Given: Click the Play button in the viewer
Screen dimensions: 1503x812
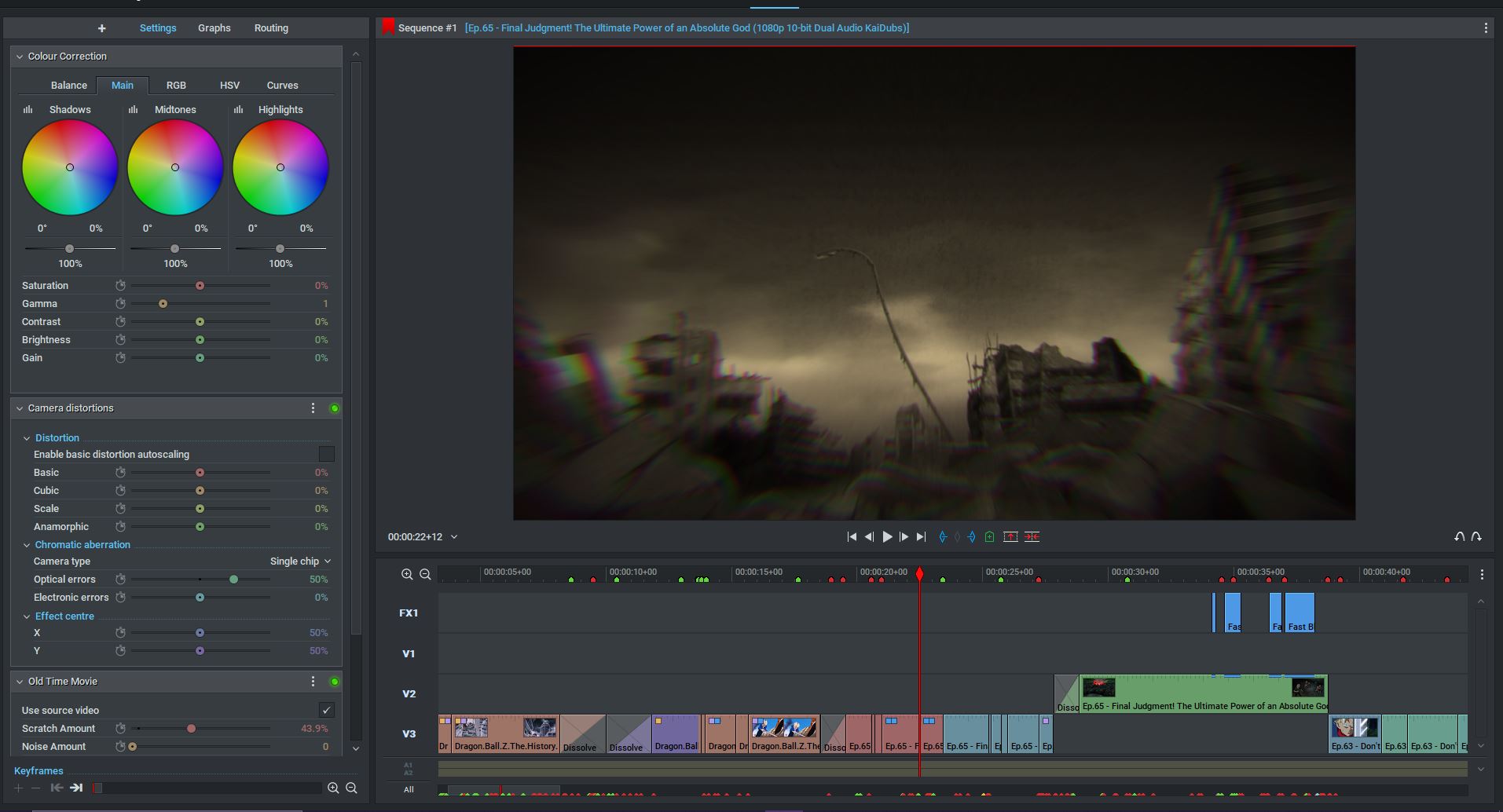Looking at the screenshot, I should [887, 537].
